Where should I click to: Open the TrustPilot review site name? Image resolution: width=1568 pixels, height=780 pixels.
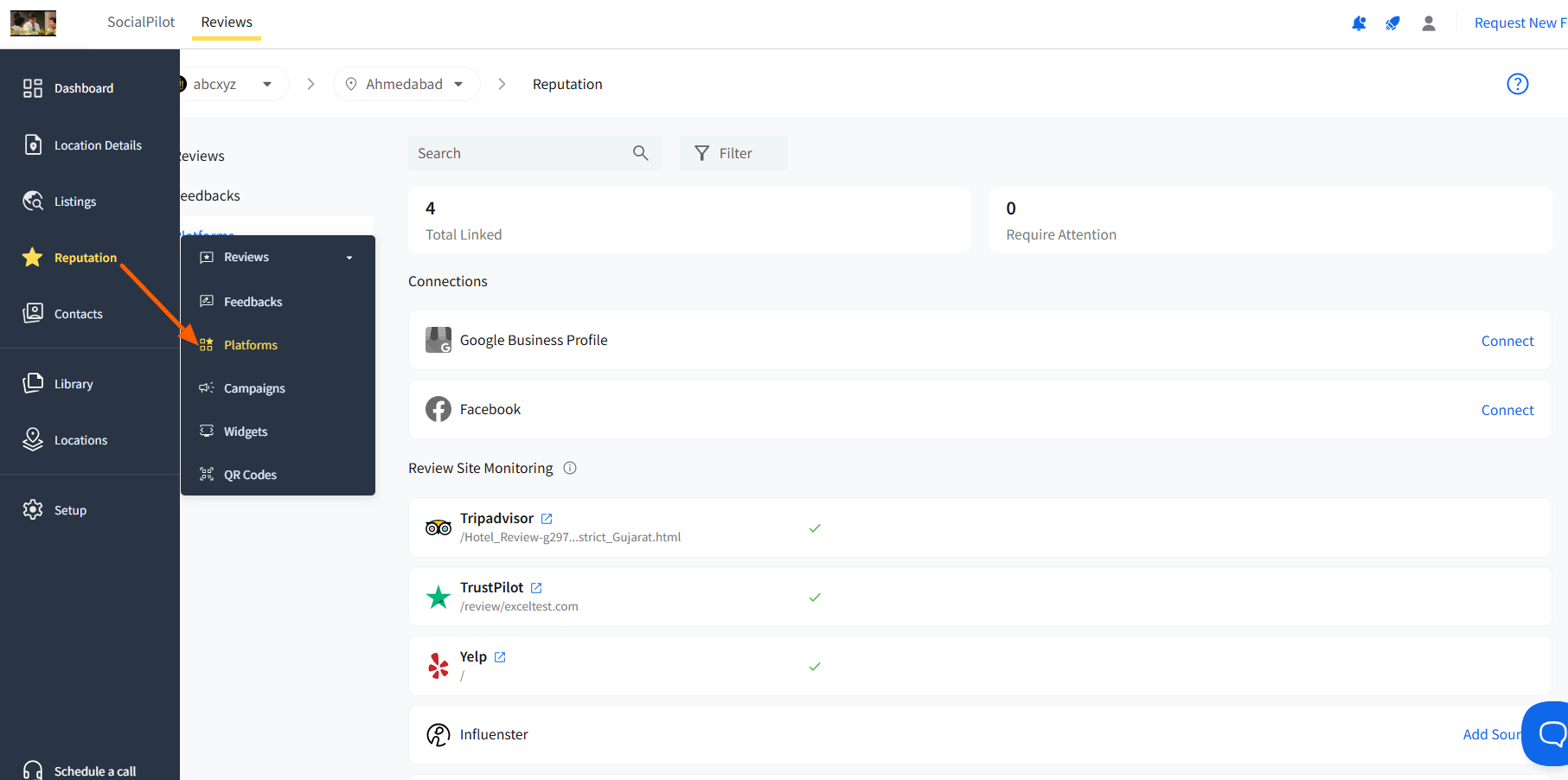tap(491, 587)
